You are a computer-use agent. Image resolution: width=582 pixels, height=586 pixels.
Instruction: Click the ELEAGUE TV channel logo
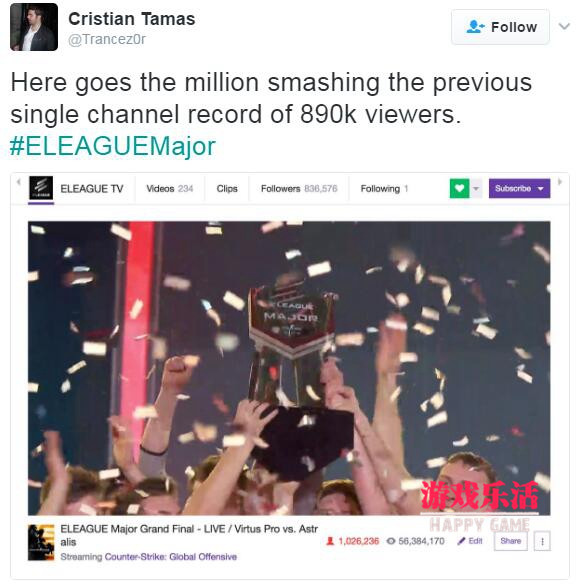click(41, 188)
